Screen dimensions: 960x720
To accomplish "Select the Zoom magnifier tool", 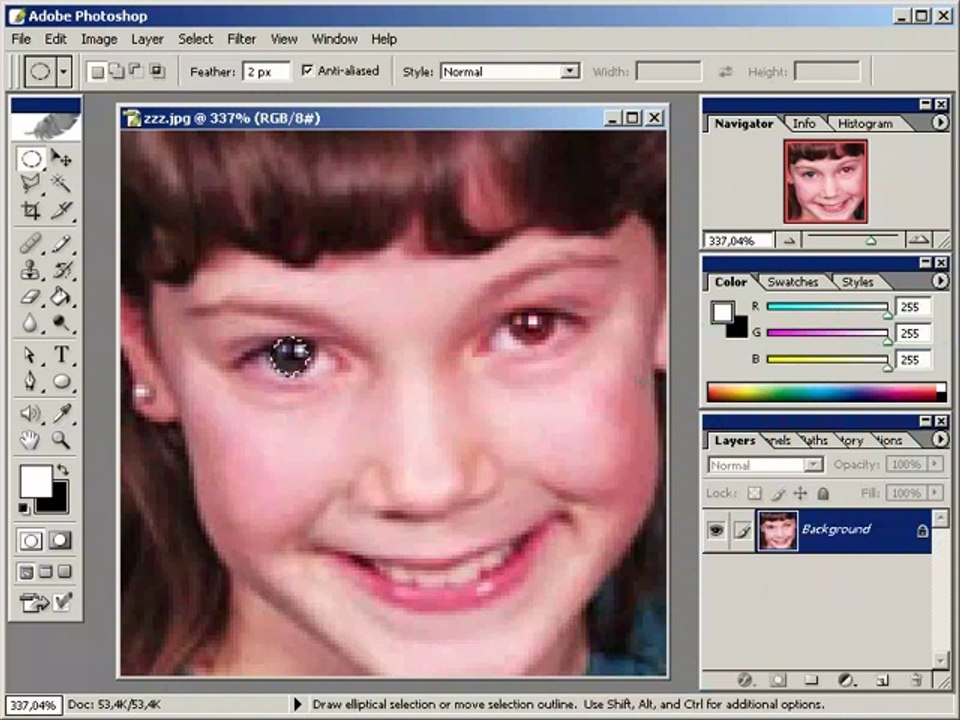I will click(x=61, y=440).
